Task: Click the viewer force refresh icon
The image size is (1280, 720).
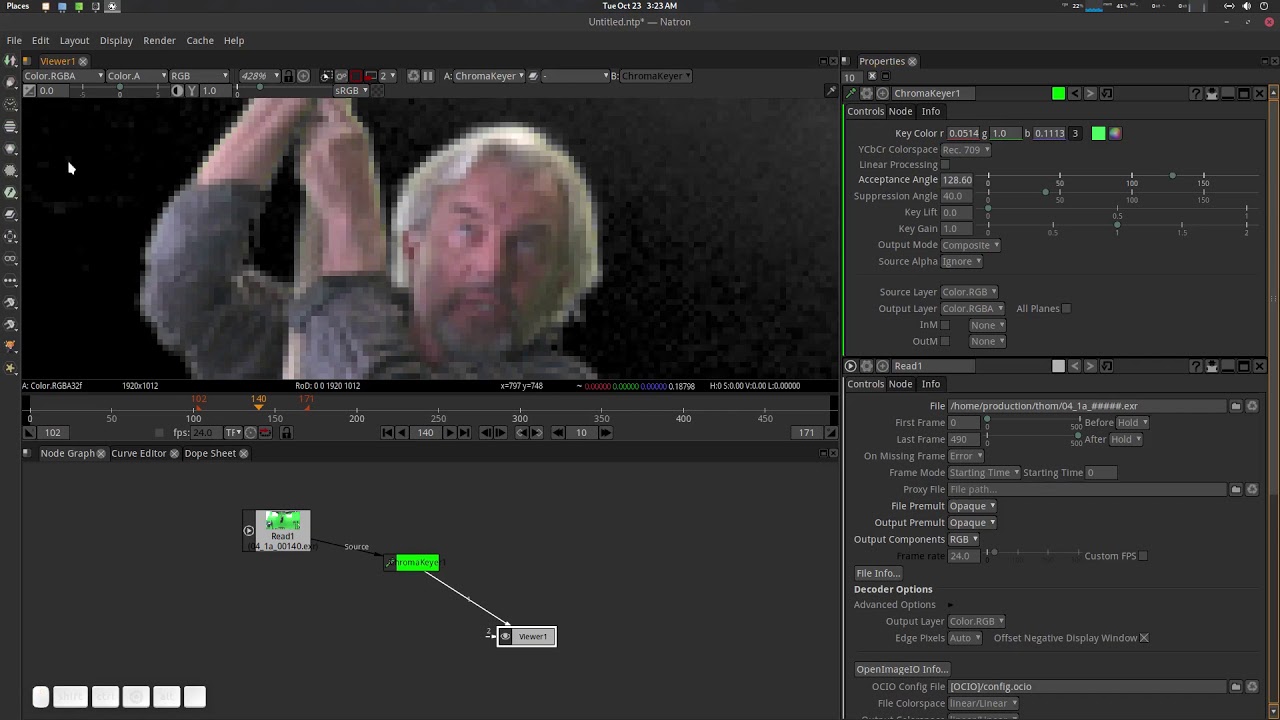Action: (x=413, y=76)
